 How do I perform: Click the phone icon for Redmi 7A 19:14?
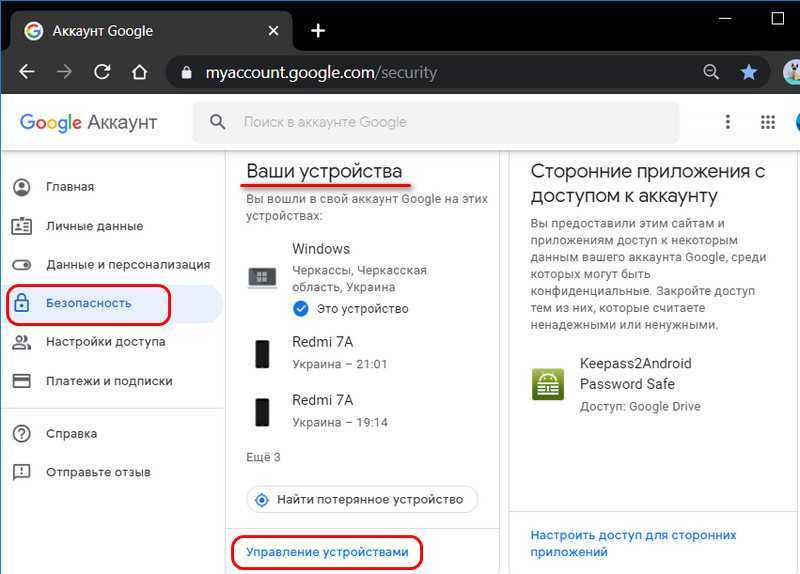click(262, 412)
